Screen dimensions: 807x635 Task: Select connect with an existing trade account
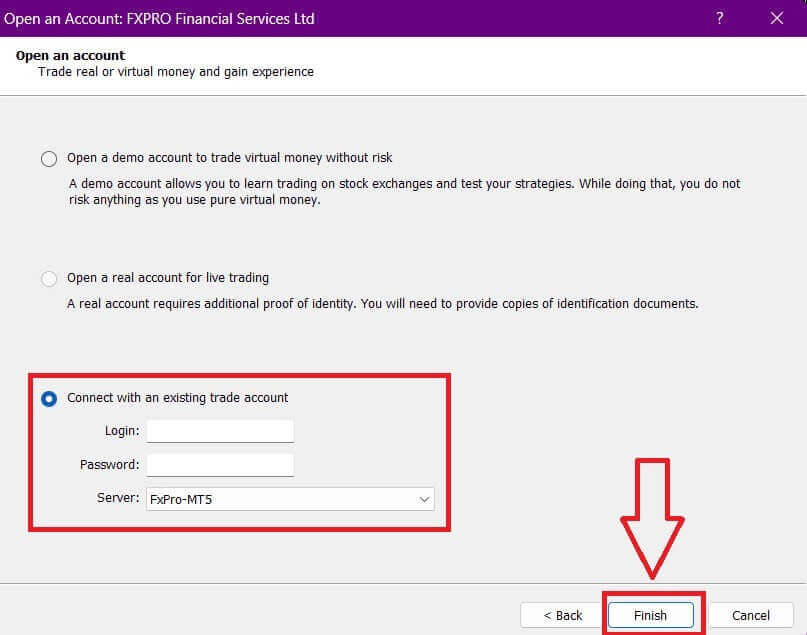(x=48, y=398)
